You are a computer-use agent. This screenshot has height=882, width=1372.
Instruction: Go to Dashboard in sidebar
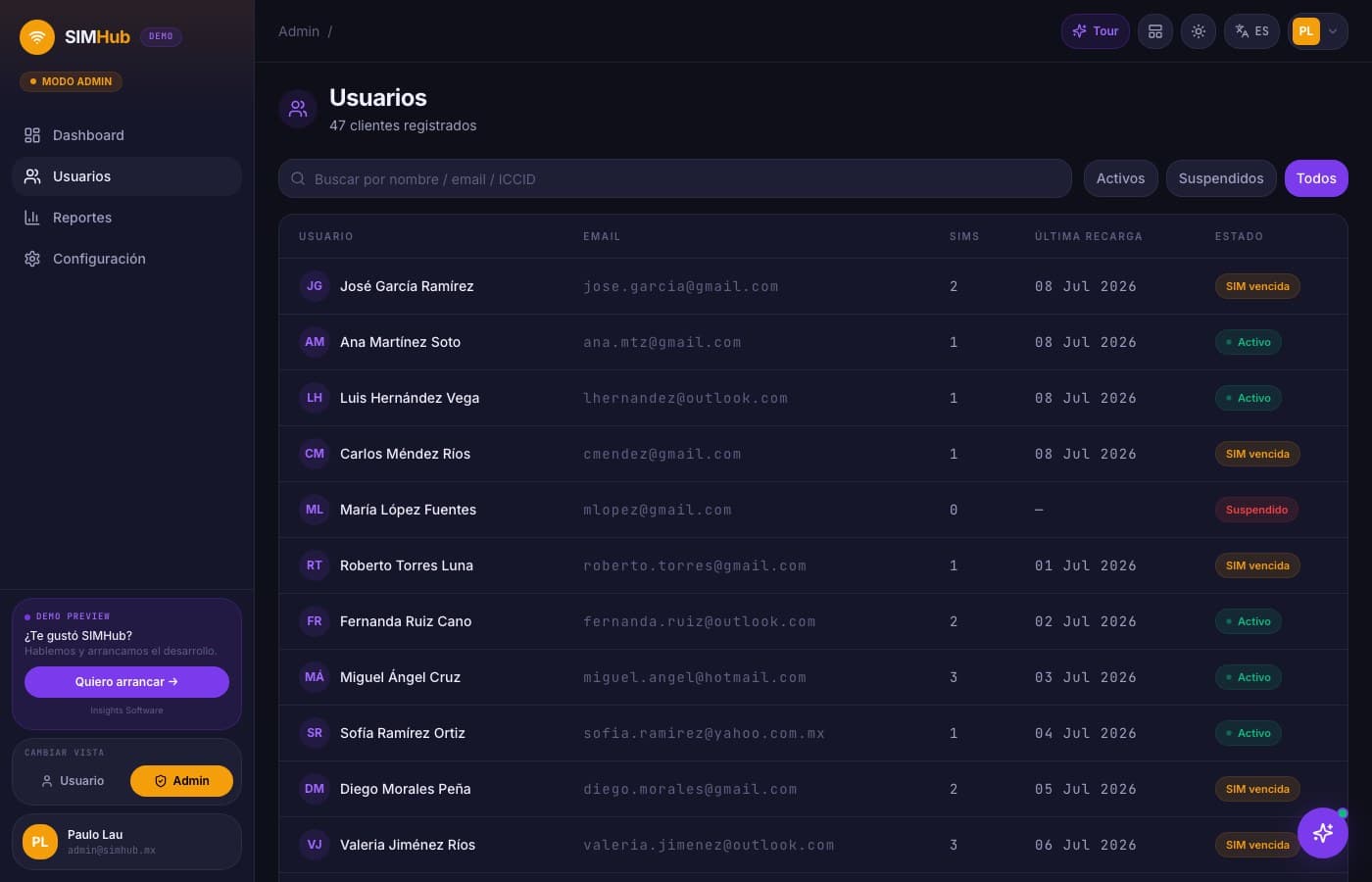127,135
